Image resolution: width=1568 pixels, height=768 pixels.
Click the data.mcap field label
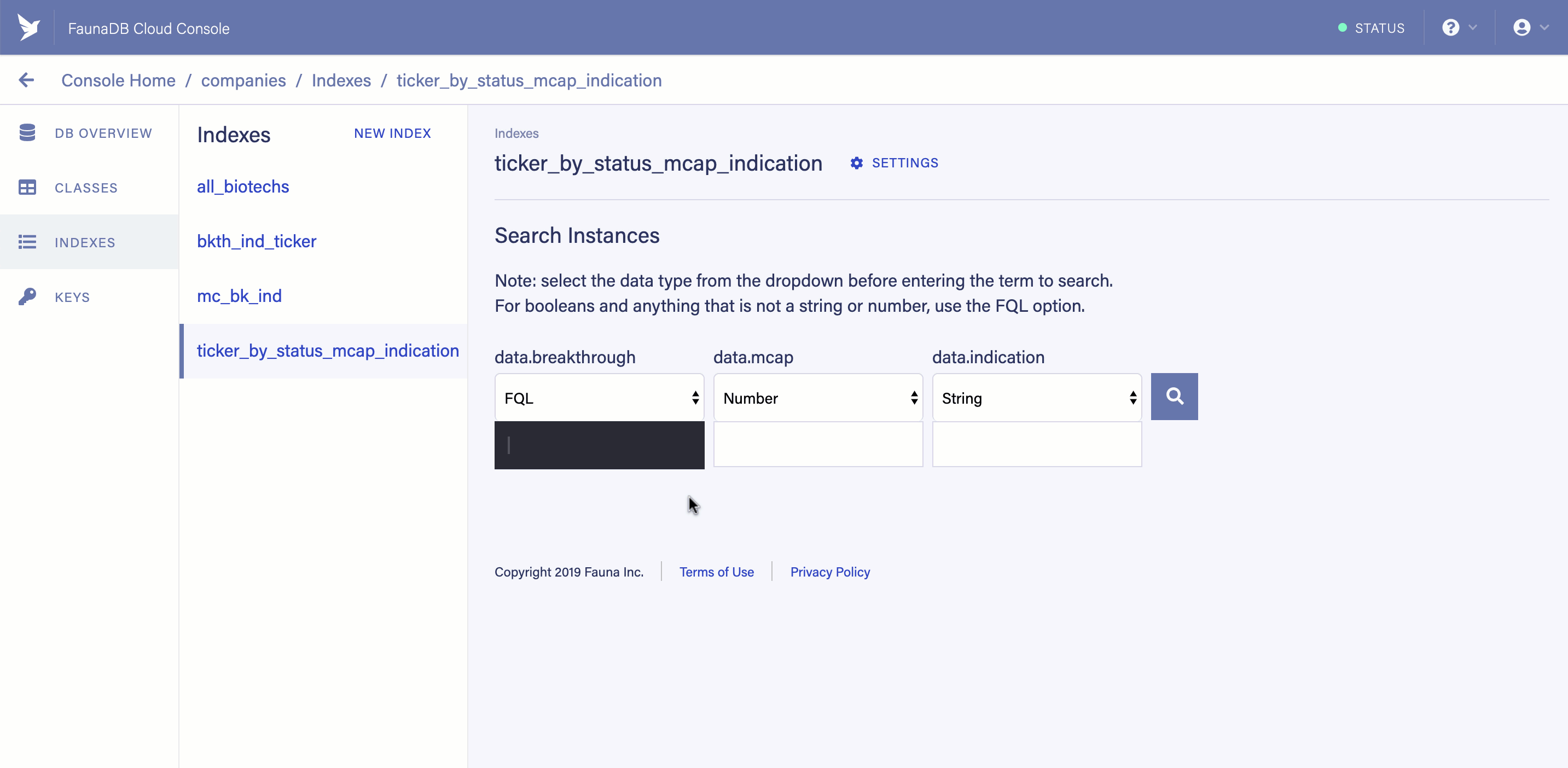coord(753,357)
